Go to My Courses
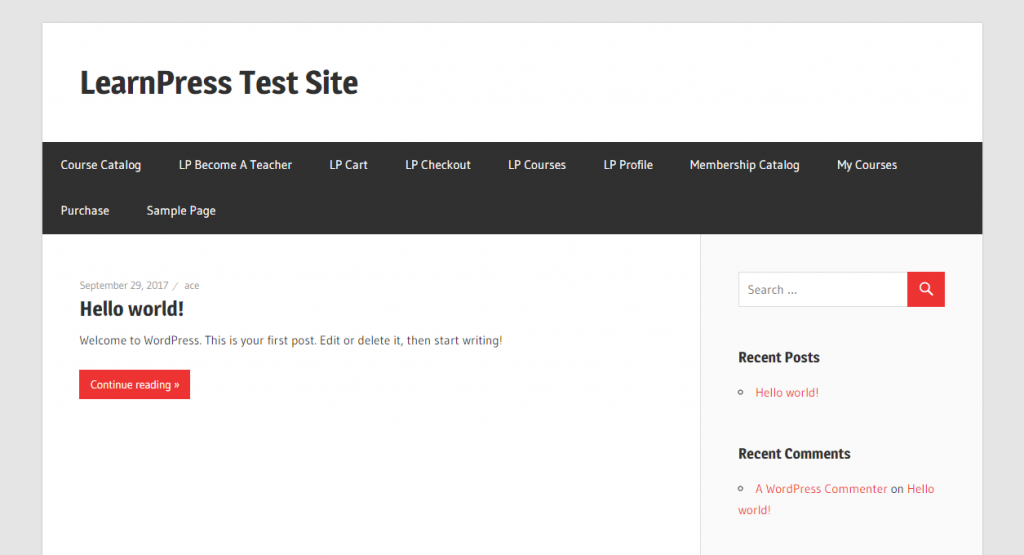1024x555 pixels. pos(867,165)
